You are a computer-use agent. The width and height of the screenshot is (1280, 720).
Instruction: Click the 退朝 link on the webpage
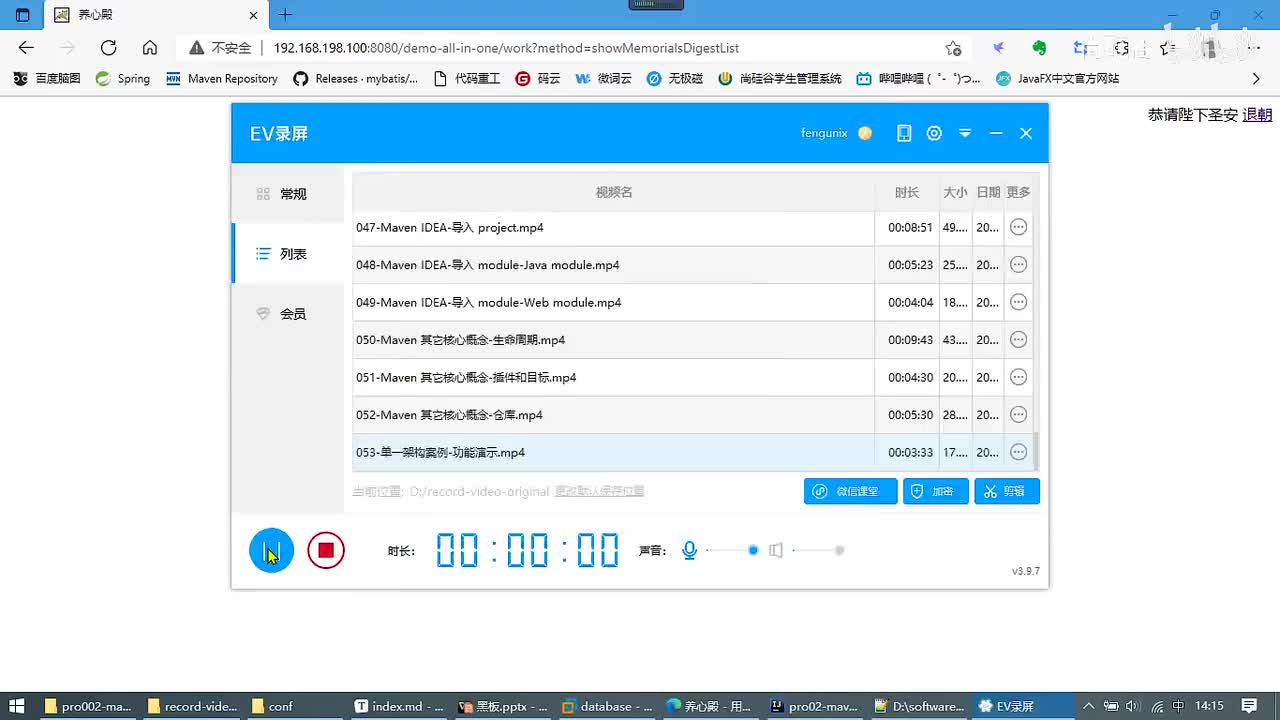[1257, 115]
